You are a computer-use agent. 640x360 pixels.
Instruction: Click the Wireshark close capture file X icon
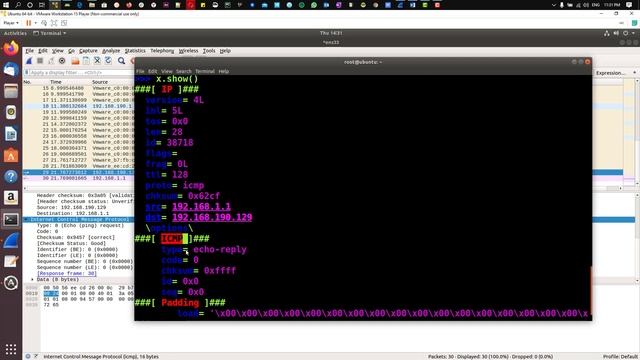(97, 61)
